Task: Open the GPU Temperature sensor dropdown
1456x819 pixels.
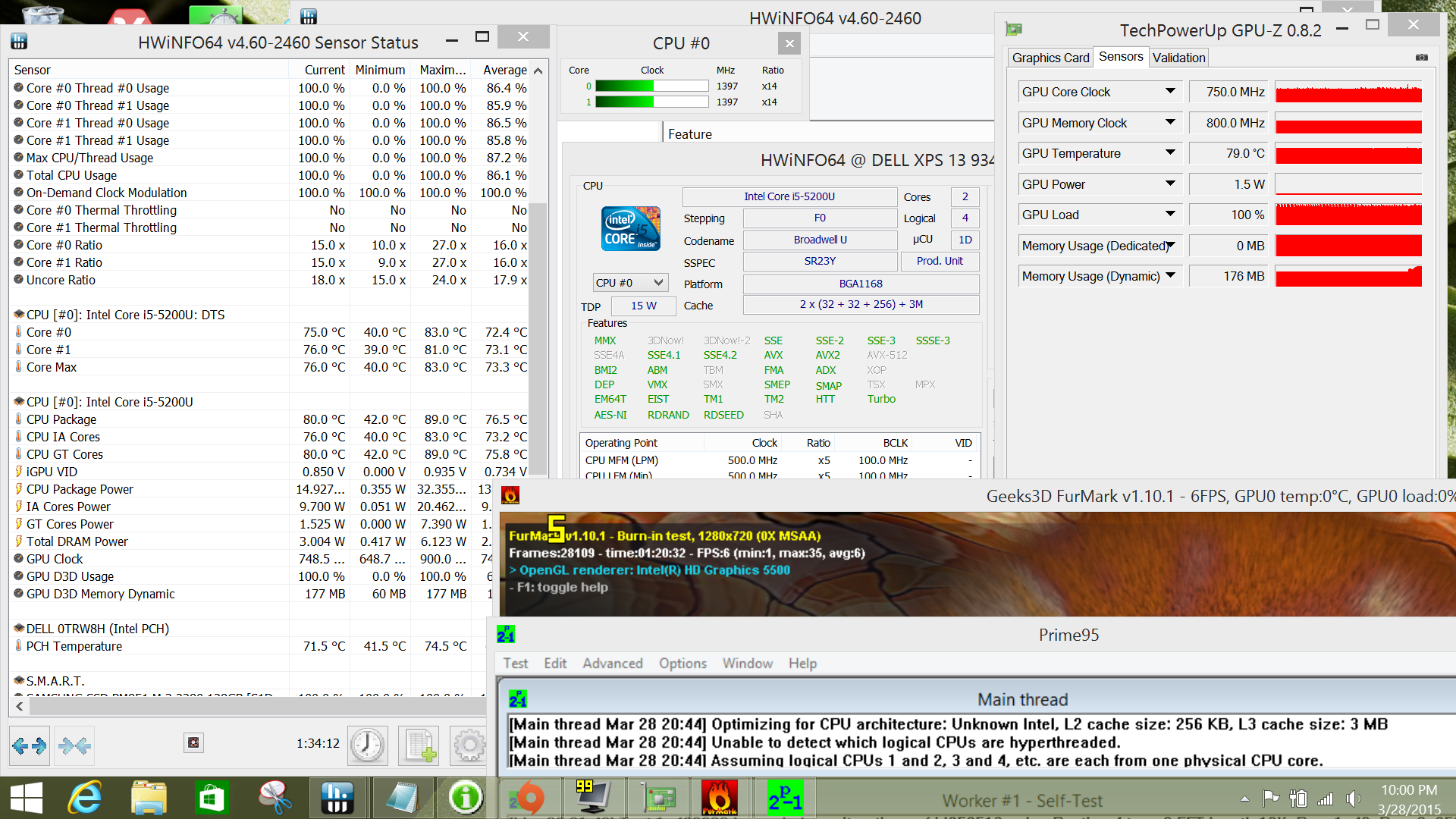Action: tap(1170, 153)
